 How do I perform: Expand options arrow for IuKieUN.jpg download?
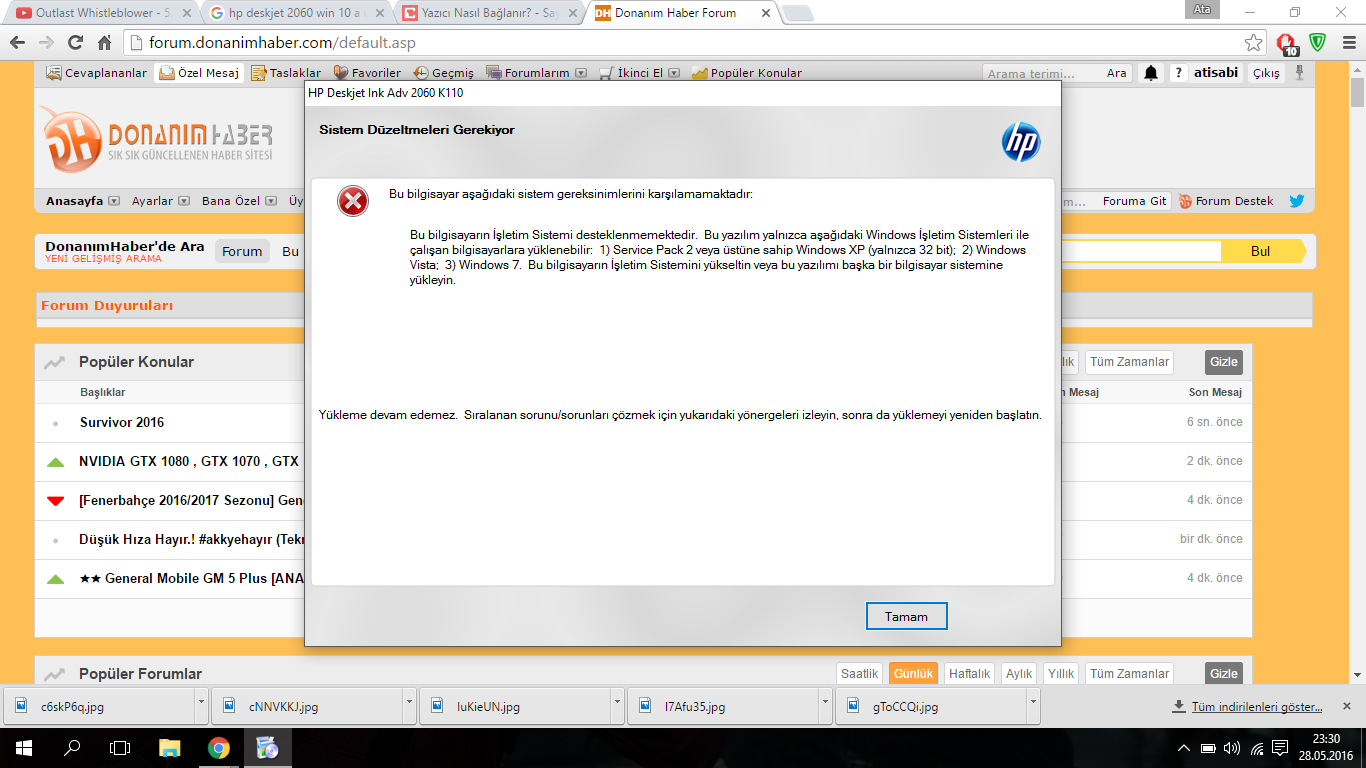tap(617, 706)
